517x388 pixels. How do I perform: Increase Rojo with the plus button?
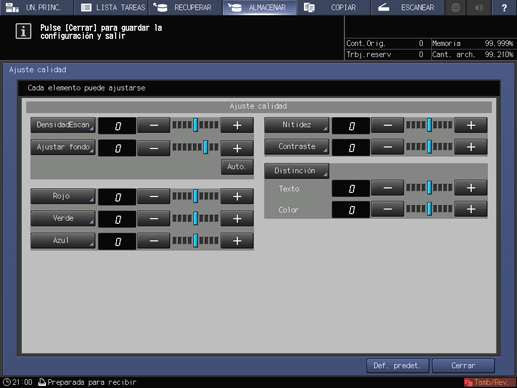click(237, 197)
